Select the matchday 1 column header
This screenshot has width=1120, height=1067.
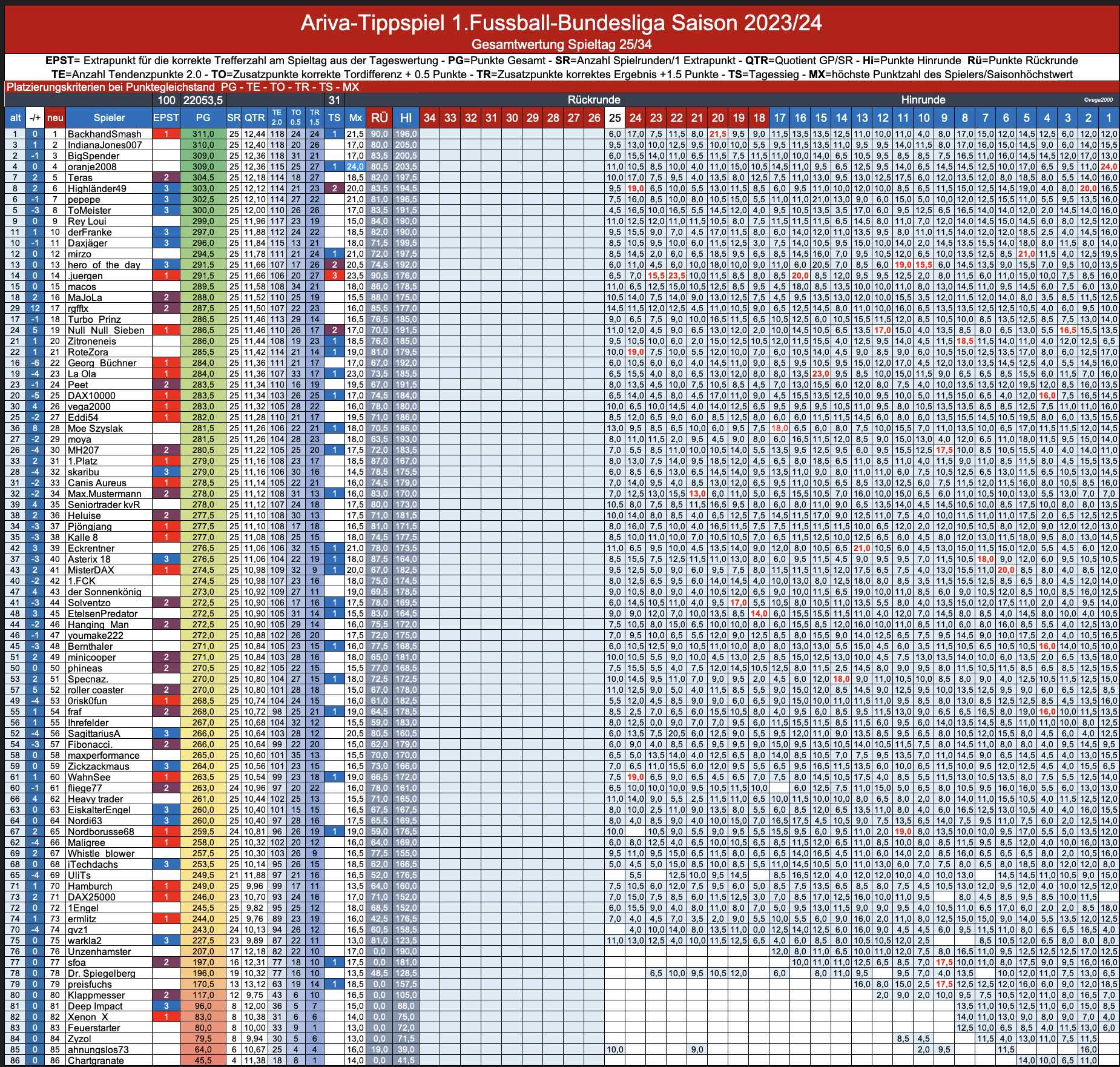1108,118
